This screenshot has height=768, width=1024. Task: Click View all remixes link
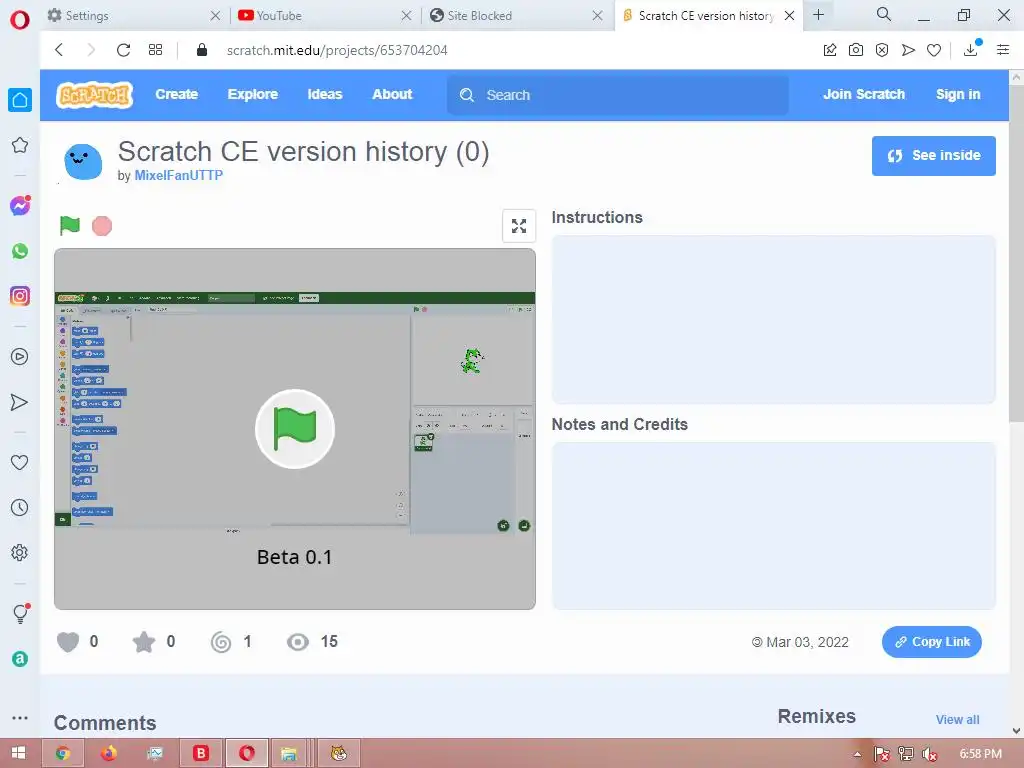click(957, 720)
